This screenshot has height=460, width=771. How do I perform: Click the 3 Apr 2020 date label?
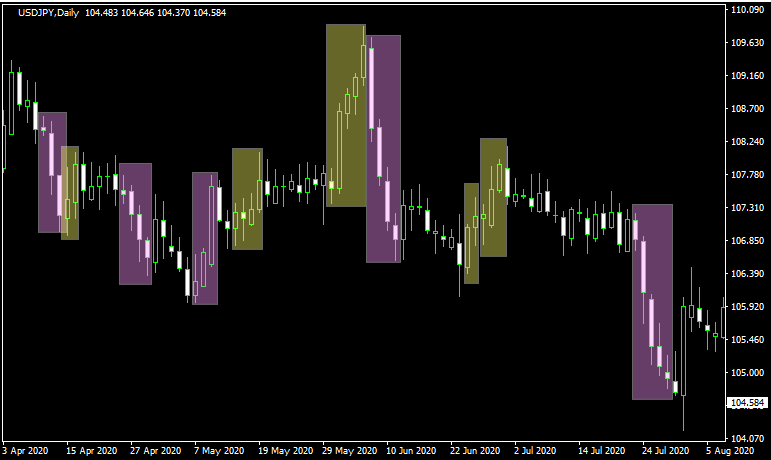click(25, 451)
